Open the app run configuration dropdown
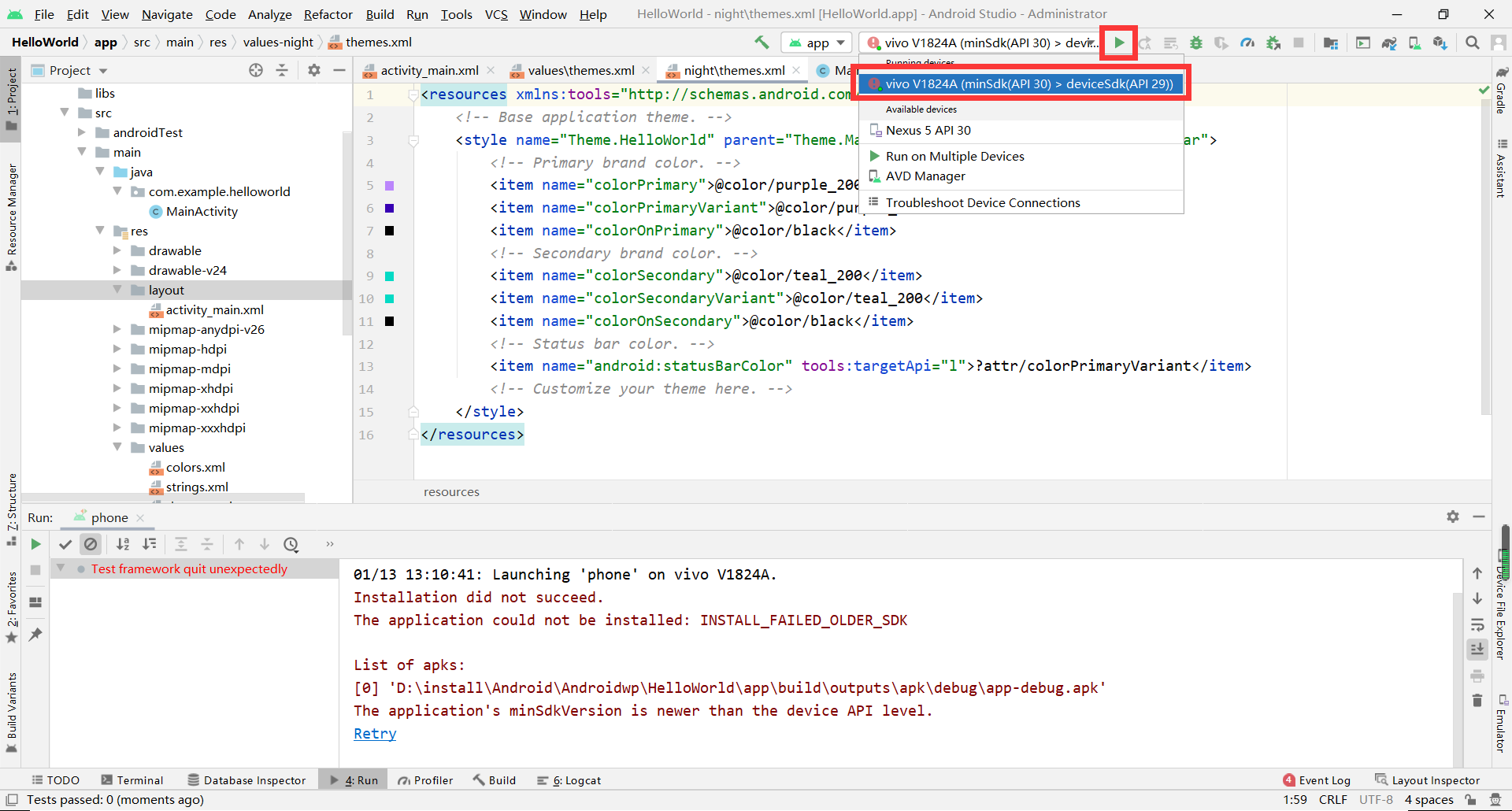The height and width of the screenshot is (811, 1512). pos(816,43)
